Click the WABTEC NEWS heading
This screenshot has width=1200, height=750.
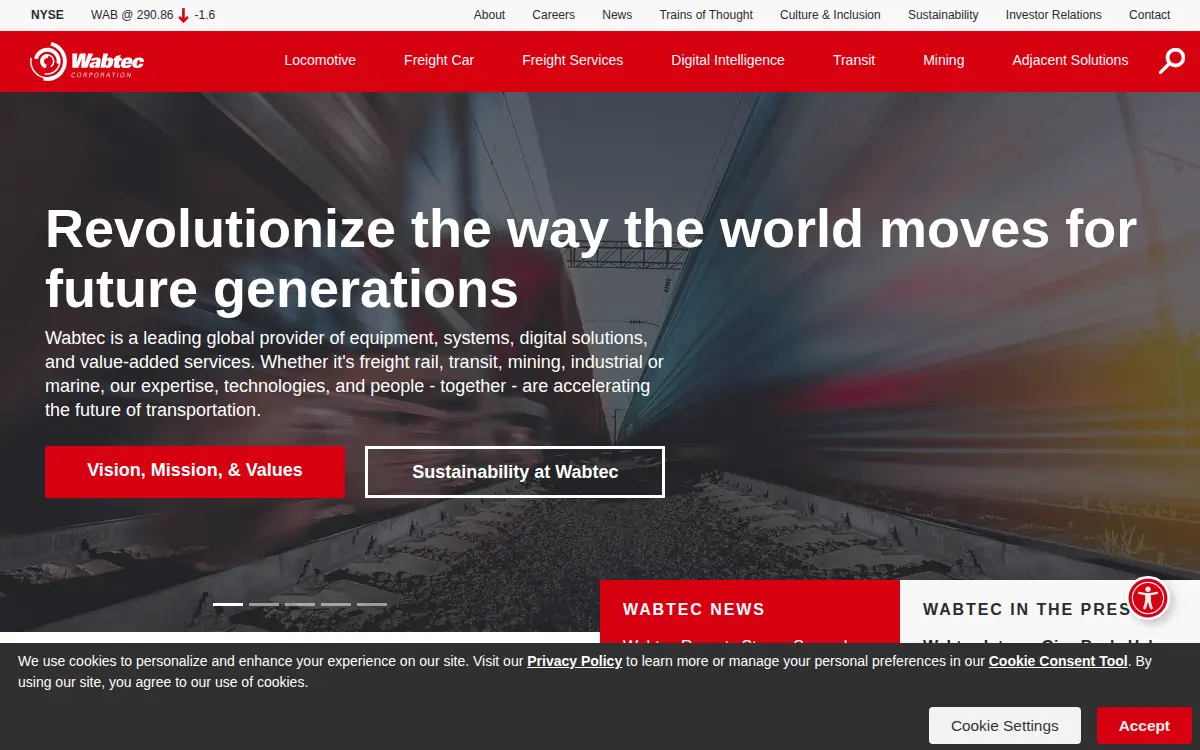(694, 609)
